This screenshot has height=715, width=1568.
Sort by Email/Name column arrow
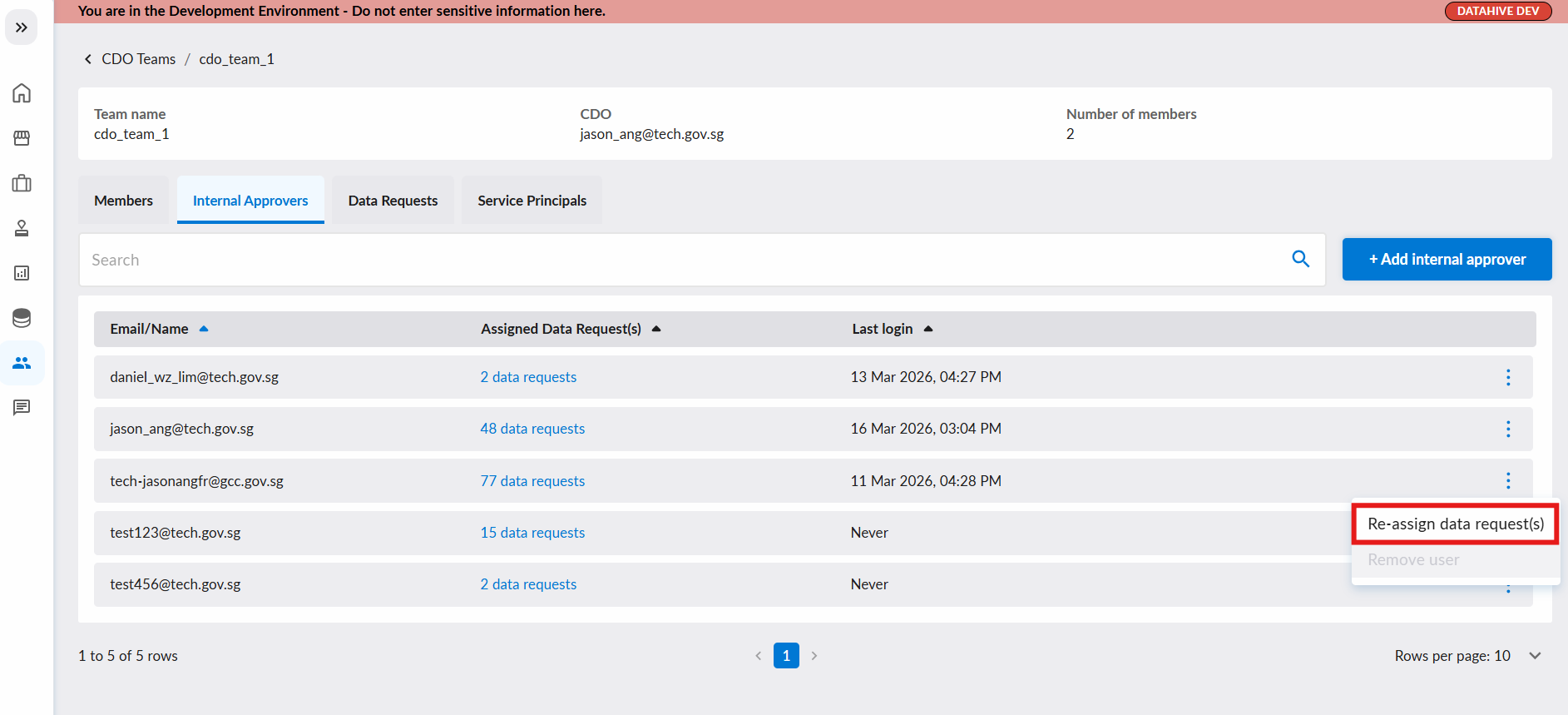(x=204, y=329)
